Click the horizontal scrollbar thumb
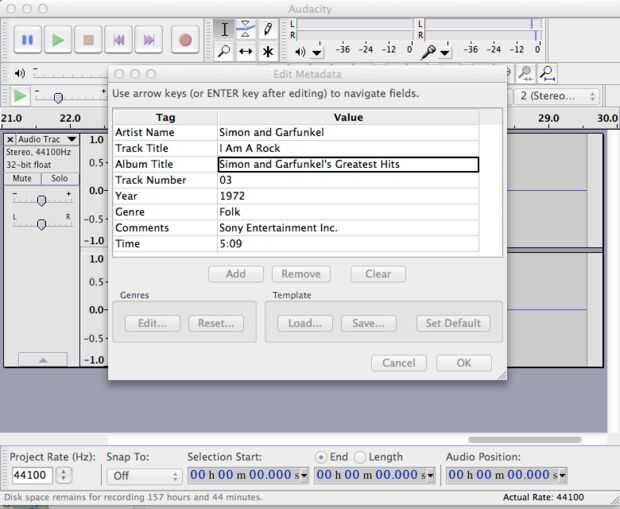Image resolution: width=620 pixels, height=509 pixels. pos(525,440)
